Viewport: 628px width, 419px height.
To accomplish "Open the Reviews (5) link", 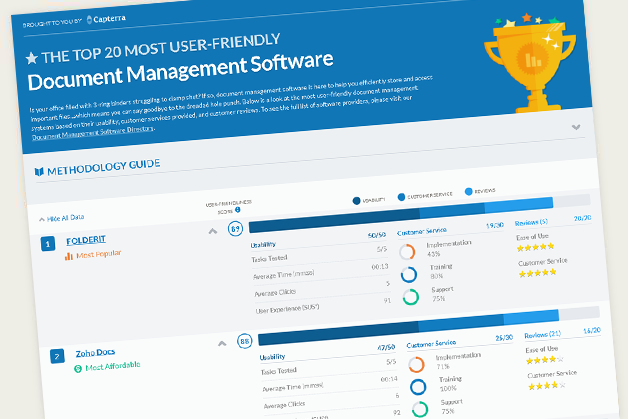I will click(x=531, y=222).
